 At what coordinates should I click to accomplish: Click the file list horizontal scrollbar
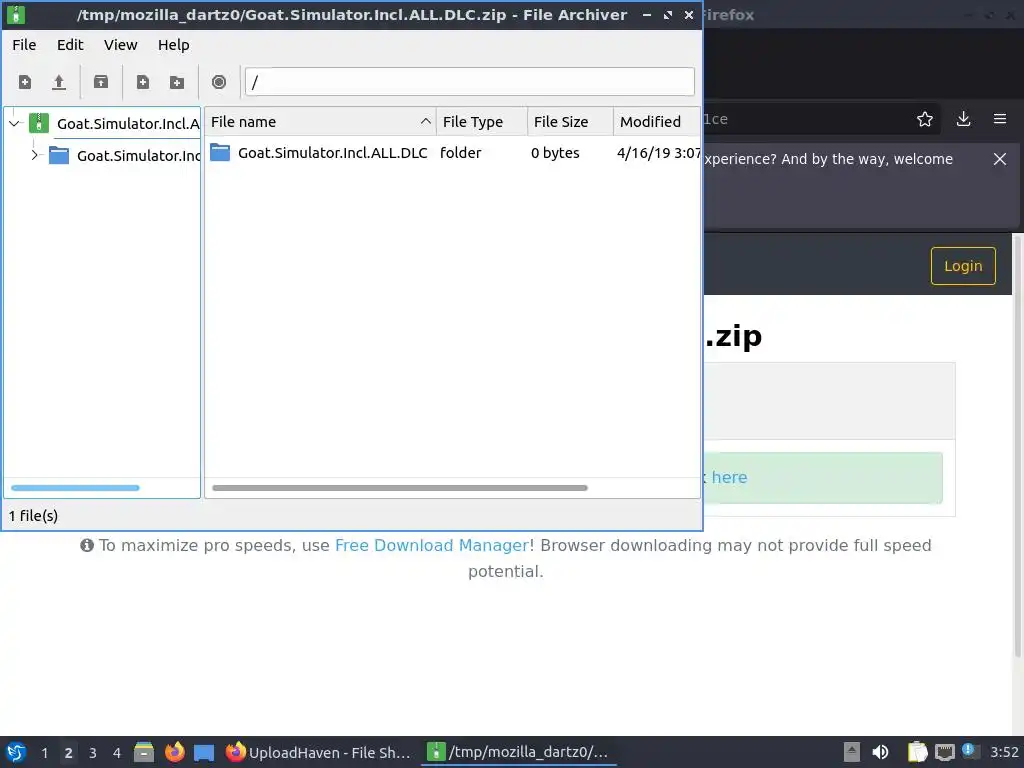pos(400,488)
